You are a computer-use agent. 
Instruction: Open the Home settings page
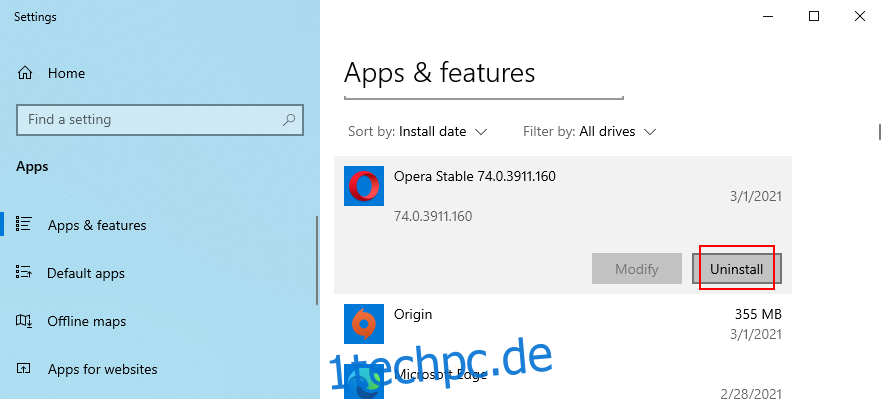click(x=66, y=73)
